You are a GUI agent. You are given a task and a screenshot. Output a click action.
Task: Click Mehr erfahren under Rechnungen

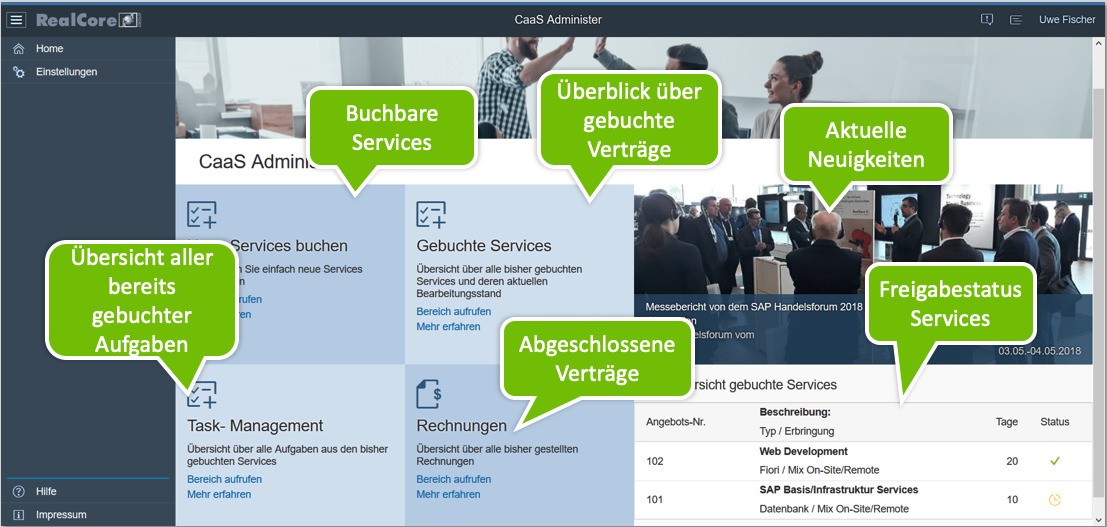pos(448,495)
